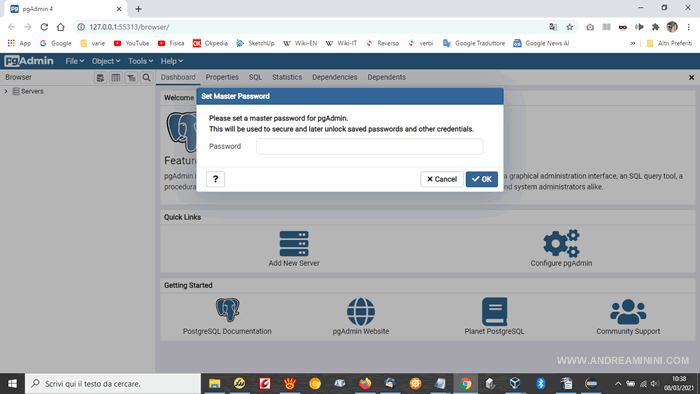The height and width of the screenshot is (394, 700).
Task: Open the App shortcuts grid
Action: pos(19,43)
